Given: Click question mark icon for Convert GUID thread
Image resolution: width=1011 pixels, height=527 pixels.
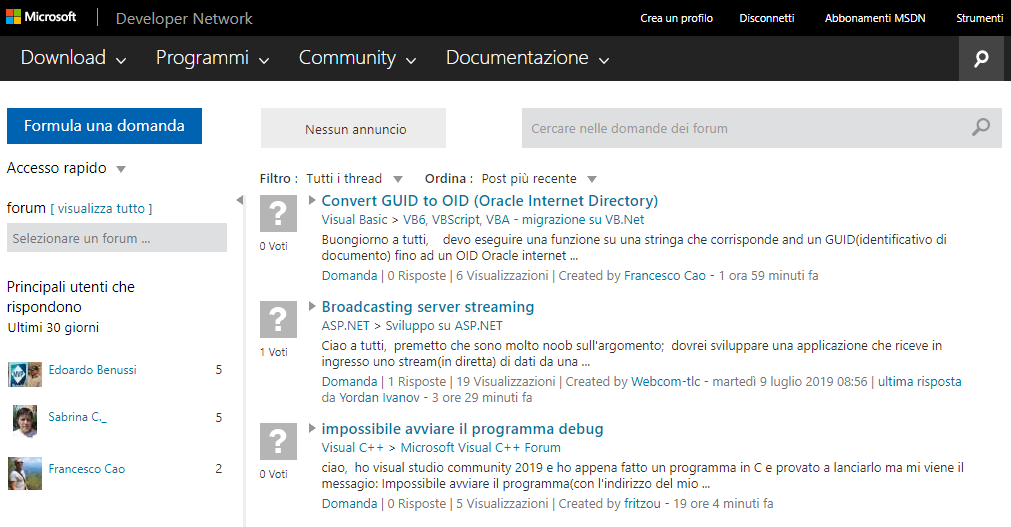Looking at the screenshot, I should point(278,214).
